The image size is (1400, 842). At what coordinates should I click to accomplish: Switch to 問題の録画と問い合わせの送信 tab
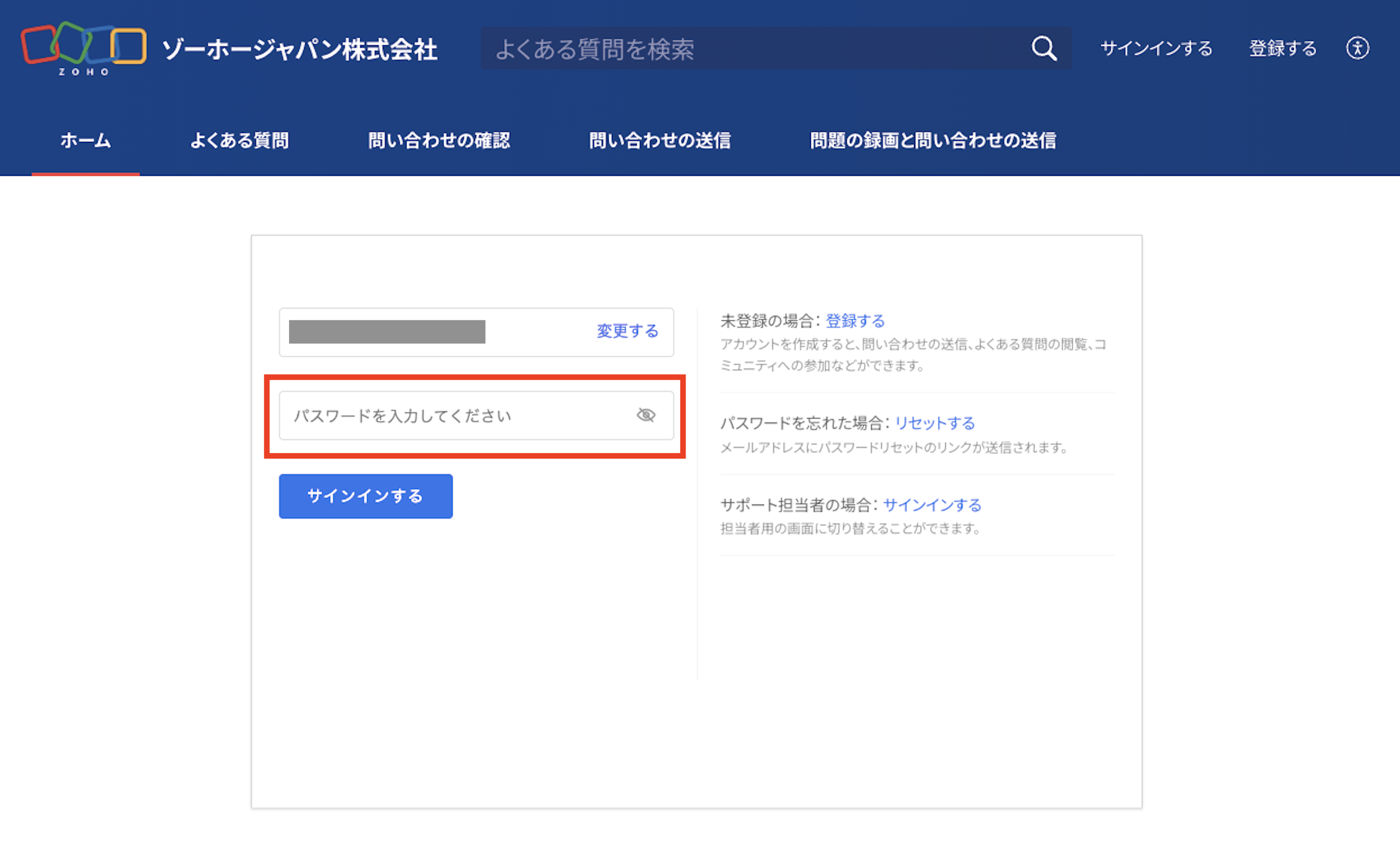933,141
